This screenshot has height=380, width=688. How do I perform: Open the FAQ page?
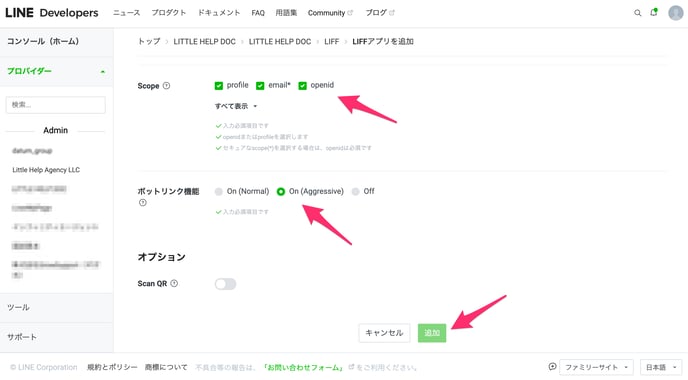tap(258, 13)
